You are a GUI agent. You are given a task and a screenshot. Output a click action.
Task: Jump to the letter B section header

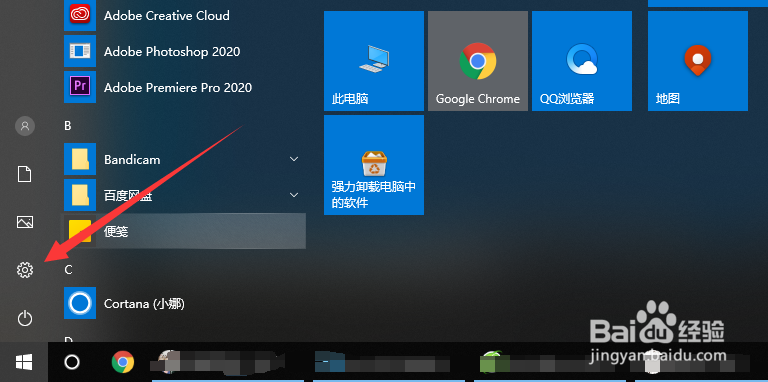68,126
